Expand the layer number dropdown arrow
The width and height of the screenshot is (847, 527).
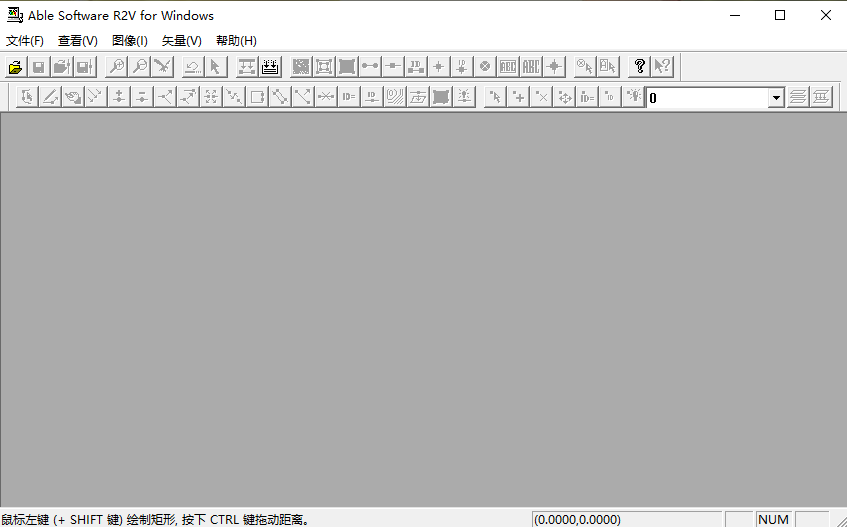(x=776, y=98)
